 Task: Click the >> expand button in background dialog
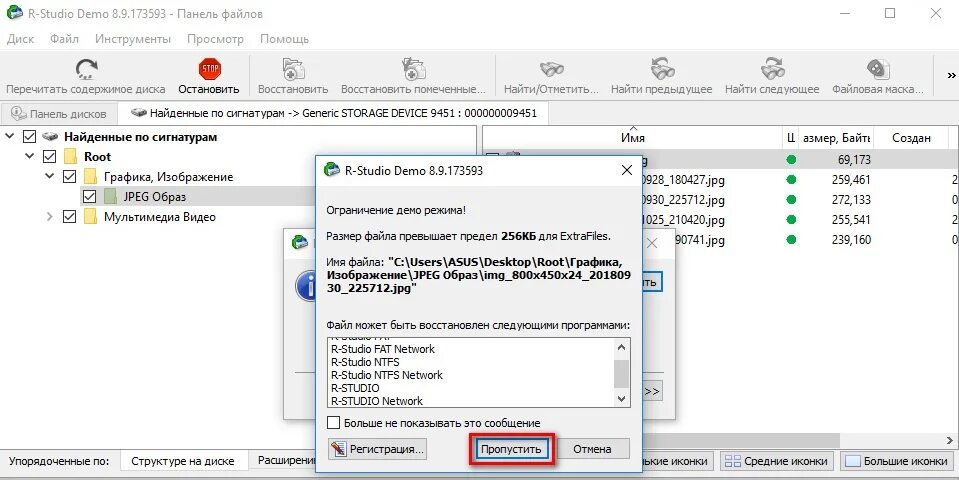tap(652, 391)
